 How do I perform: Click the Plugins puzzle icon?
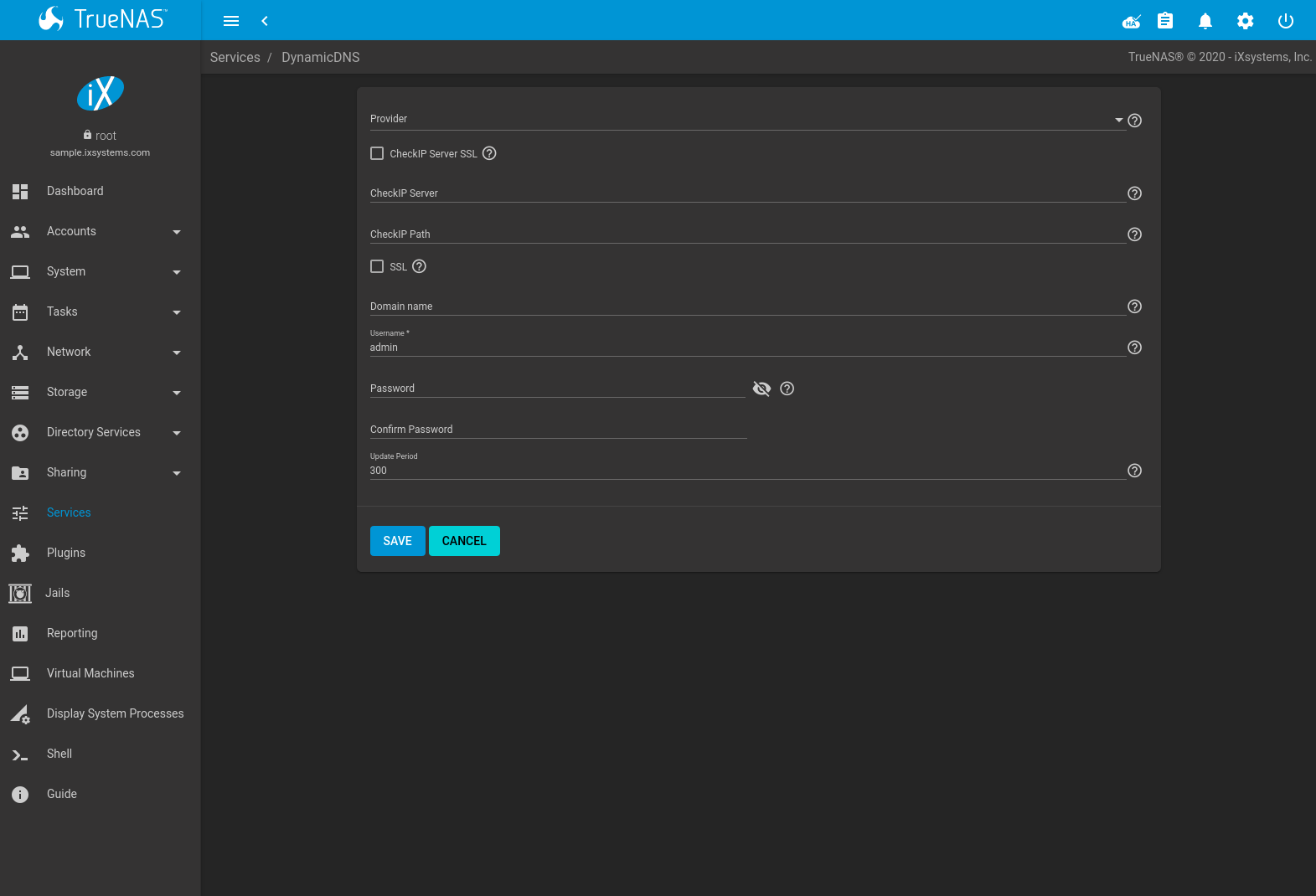(20, 553)
